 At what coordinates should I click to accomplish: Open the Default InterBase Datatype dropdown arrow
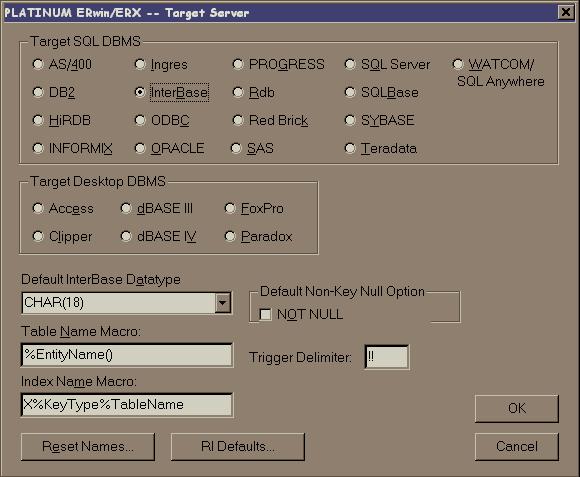(223, 303)
